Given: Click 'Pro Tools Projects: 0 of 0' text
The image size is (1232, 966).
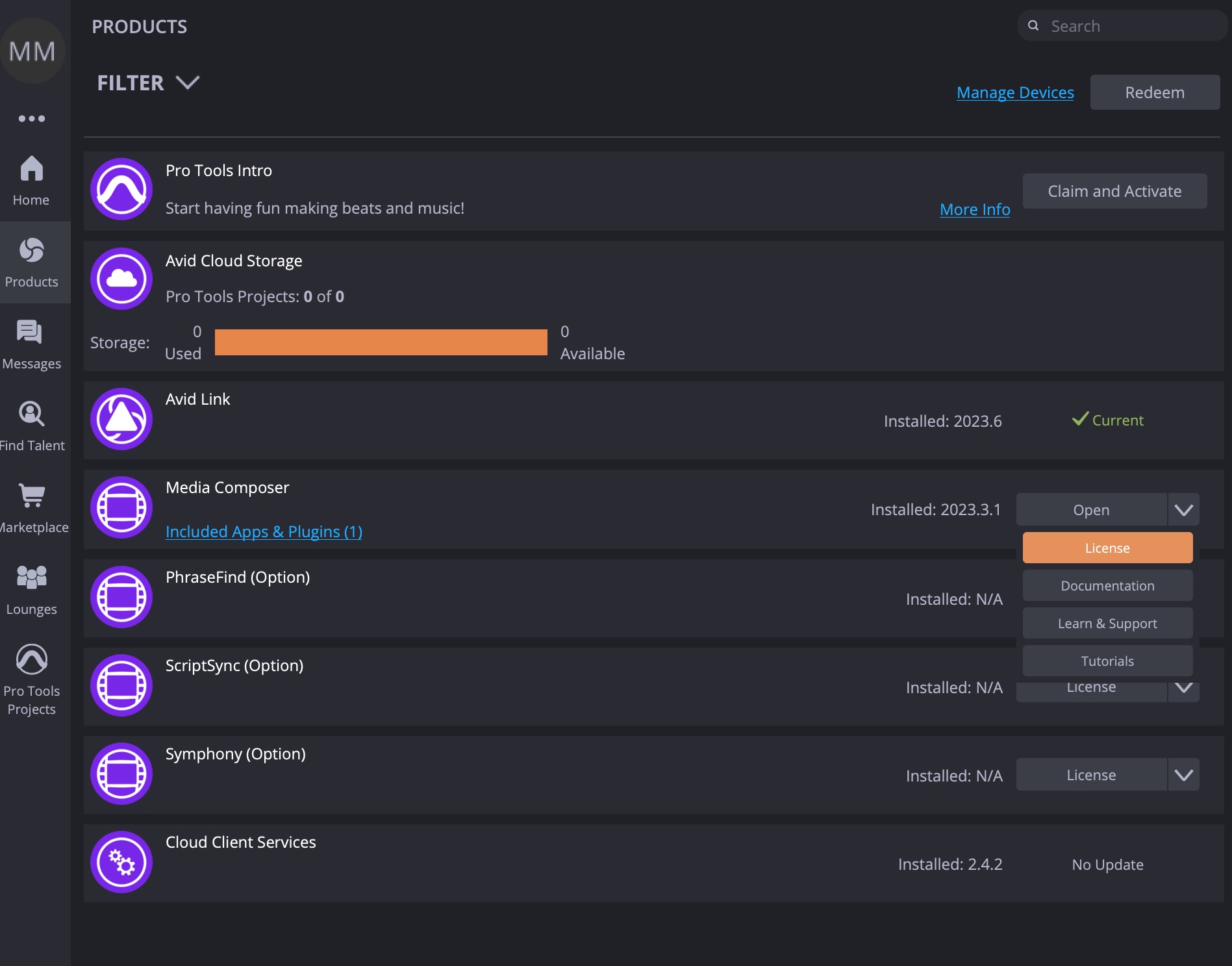Looking at the screenshot, I should (255, 296).
